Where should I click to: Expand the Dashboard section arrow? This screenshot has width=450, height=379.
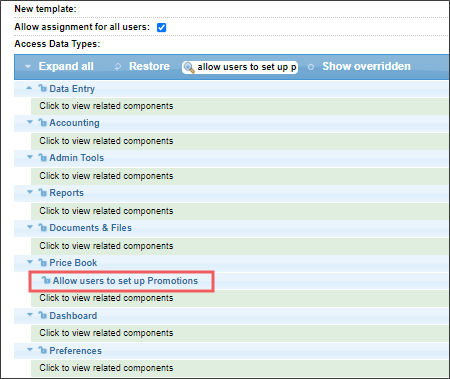pyautogui.click(x=30, y=315)
